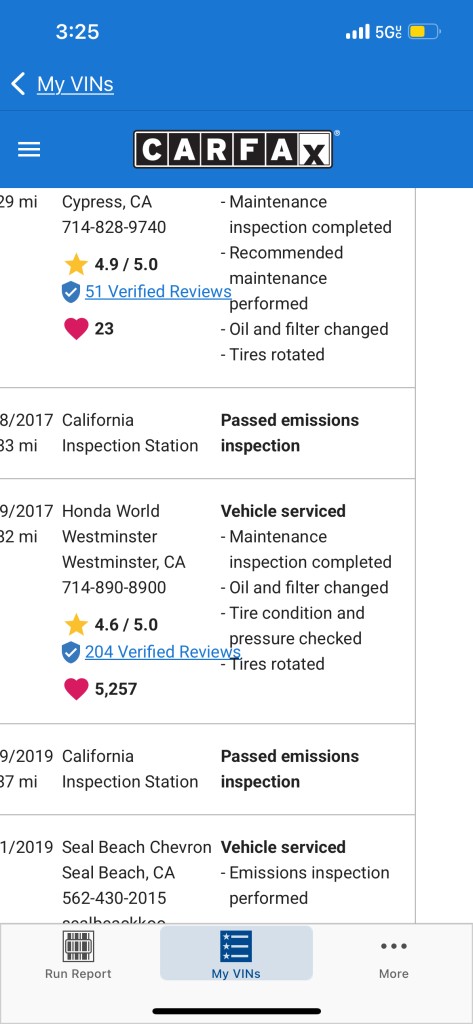The height and width of the screenshot is (1024, 473).
Task: Go back via My VINs link
Action: pyautogui.click(x=75, y=84)
